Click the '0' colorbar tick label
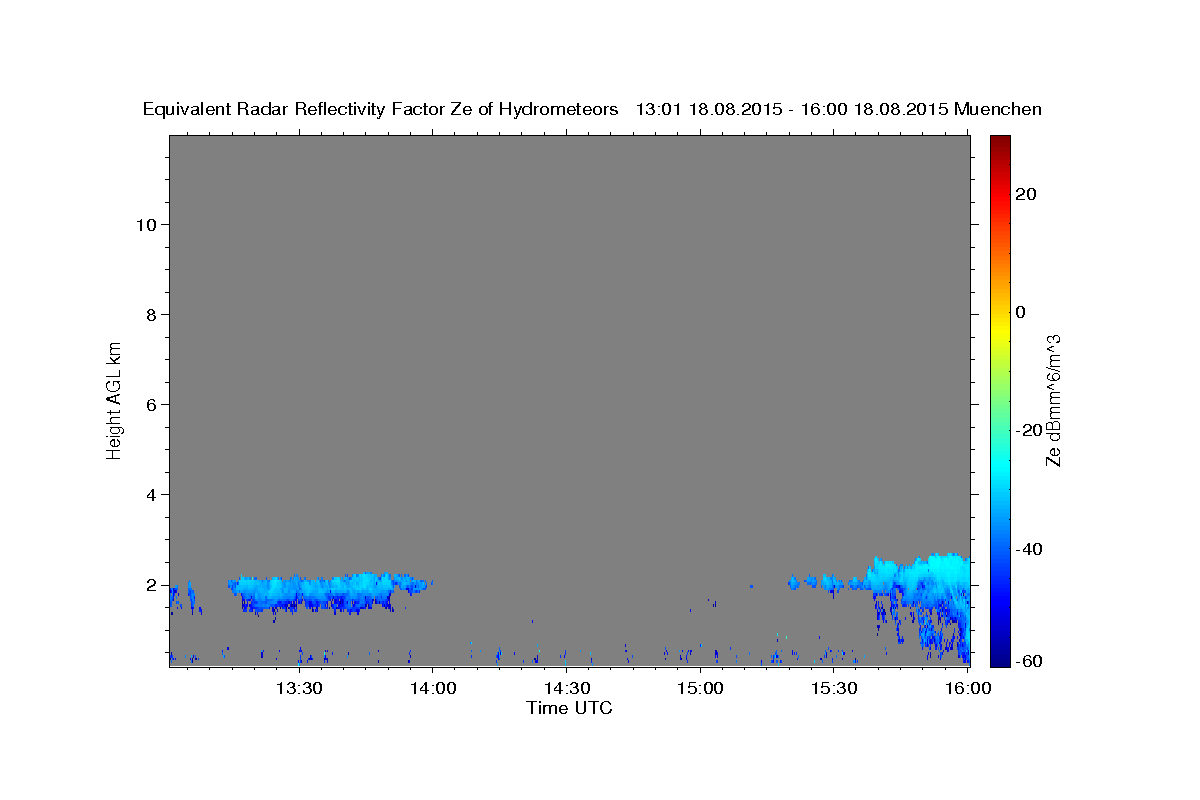Viewport: 1200px width, 800px height. (x=1020, y=312)
